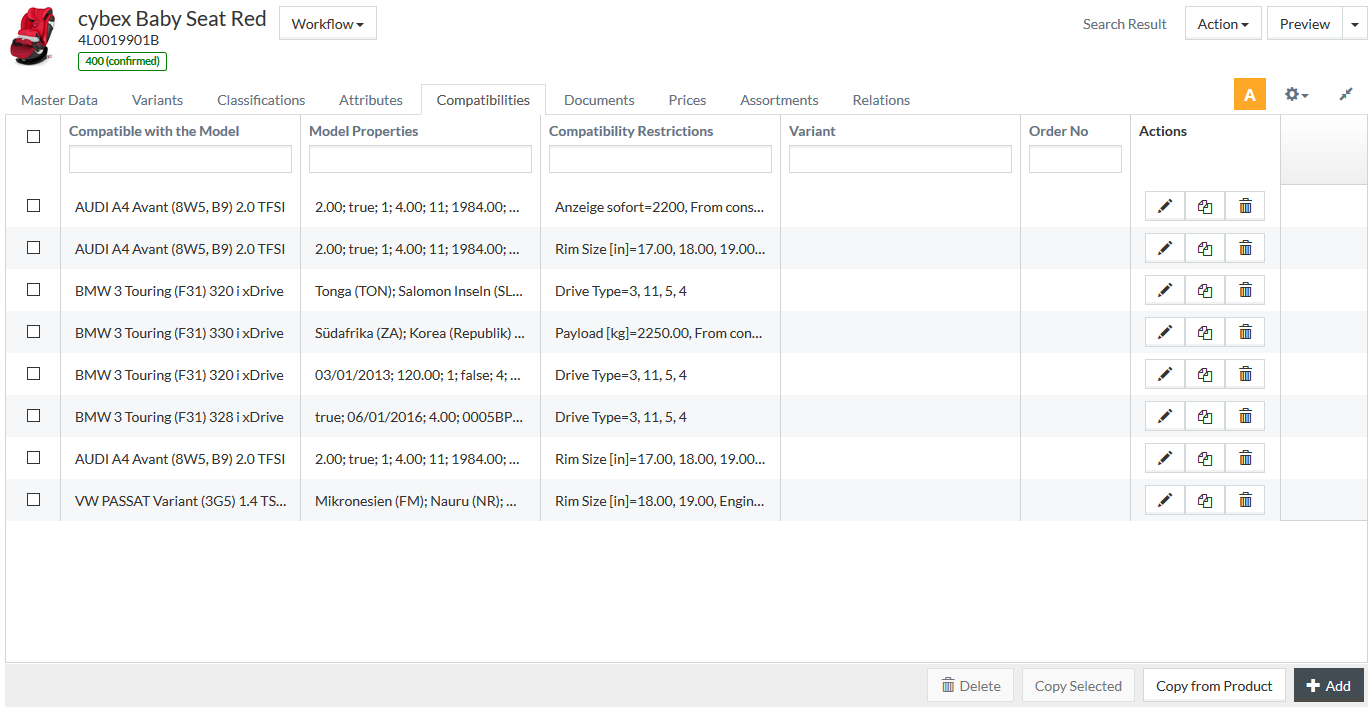Edit the AUDI row with Anzeige sofort=2200
This screenshot has height=710, width=1372.
coord(1165,206)
